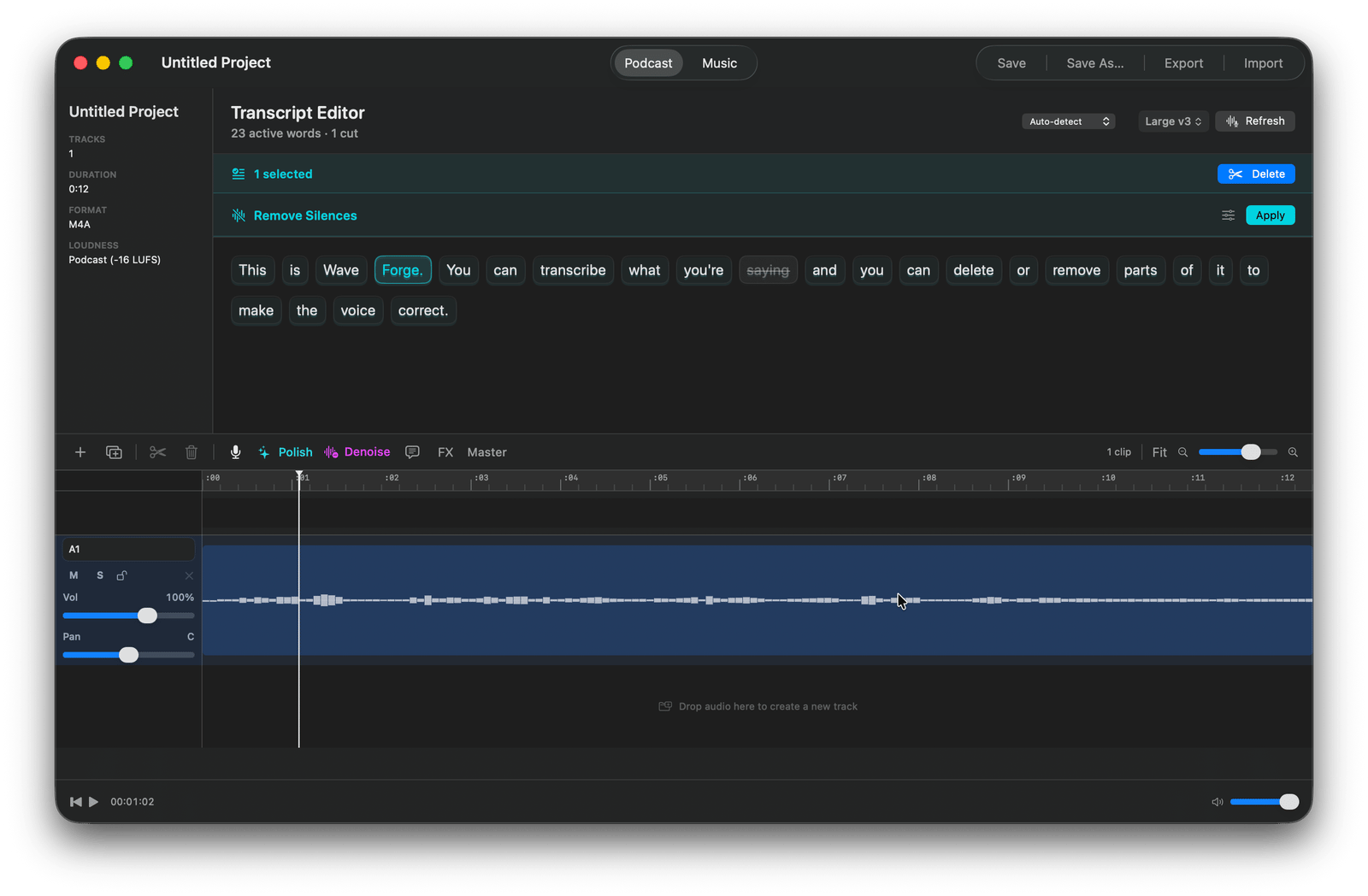Click the :05 mark on timeline ruler
Viewport: 1368px width, 896px height.
pos(660,479)
